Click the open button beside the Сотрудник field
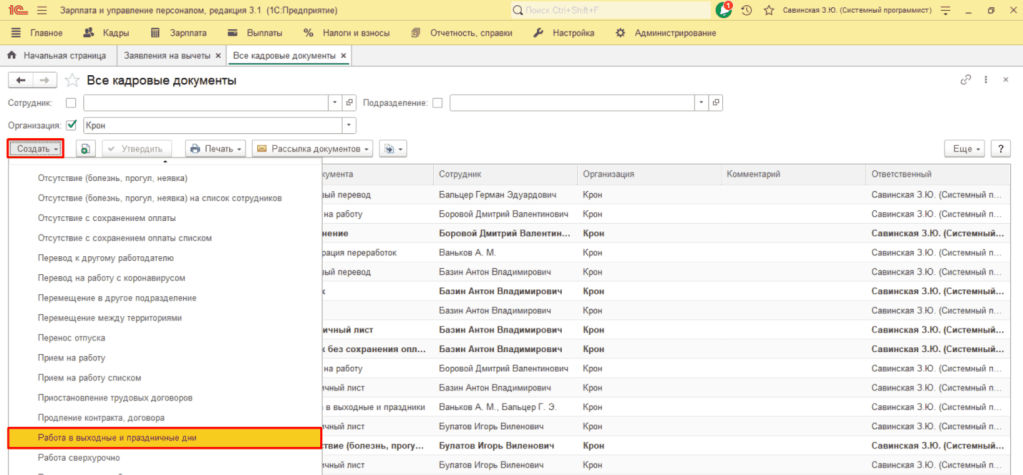1023x475 pixels. [x=349, y=102]
